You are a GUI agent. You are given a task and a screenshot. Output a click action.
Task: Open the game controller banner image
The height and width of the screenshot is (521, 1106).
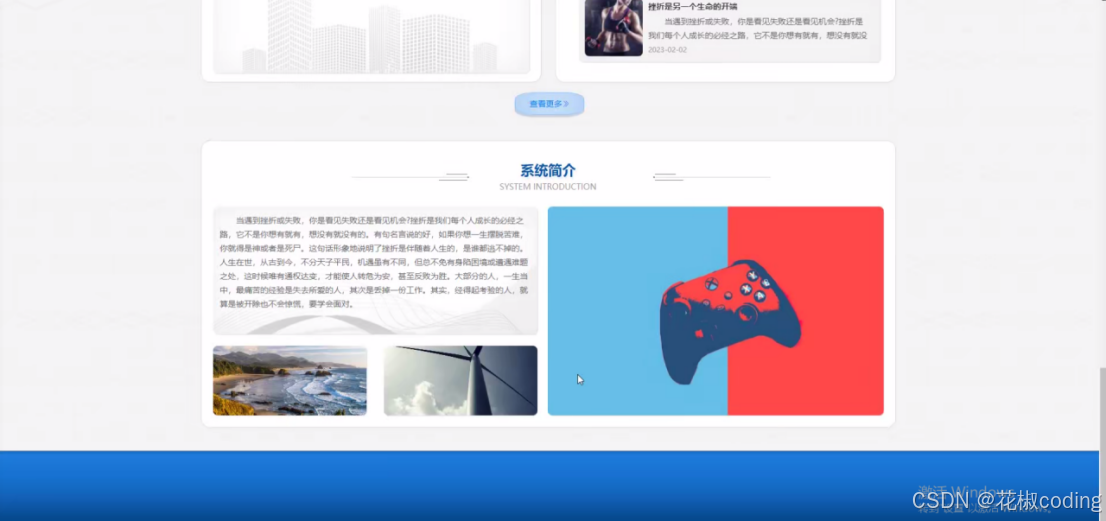tap(715, 311)
